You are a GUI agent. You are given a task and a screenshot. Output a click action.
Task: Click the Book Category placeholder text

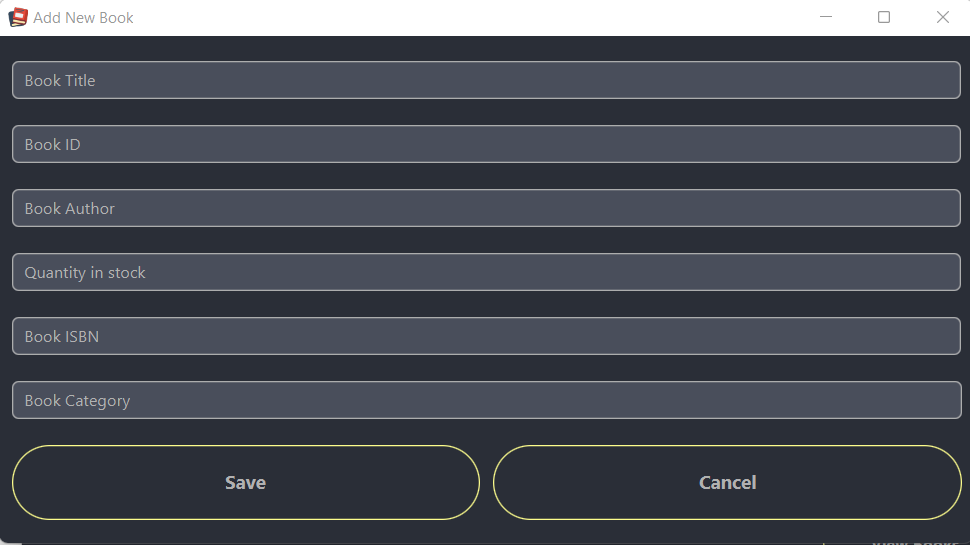point(77,401)
